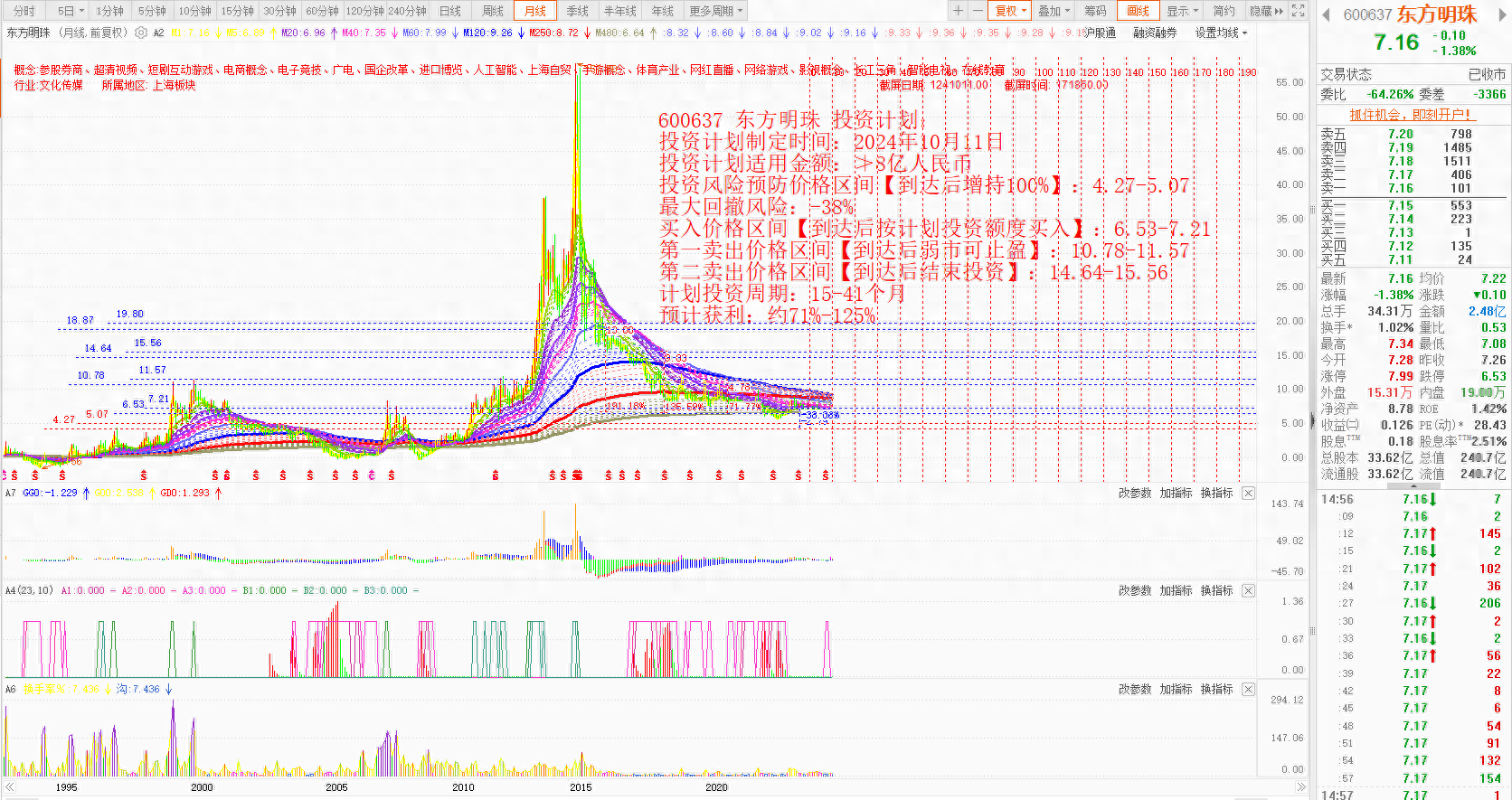
Task: Switch to 5分钟 chart period
Action: [x=152, y=11]
